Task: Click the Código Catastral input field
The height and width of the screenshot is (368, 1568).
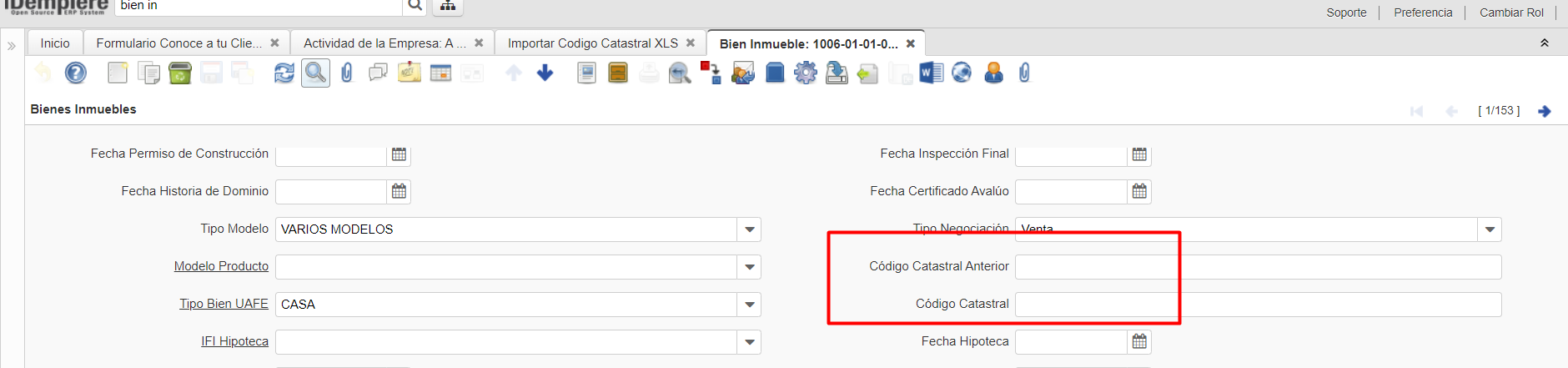Action: [1258, 305]
